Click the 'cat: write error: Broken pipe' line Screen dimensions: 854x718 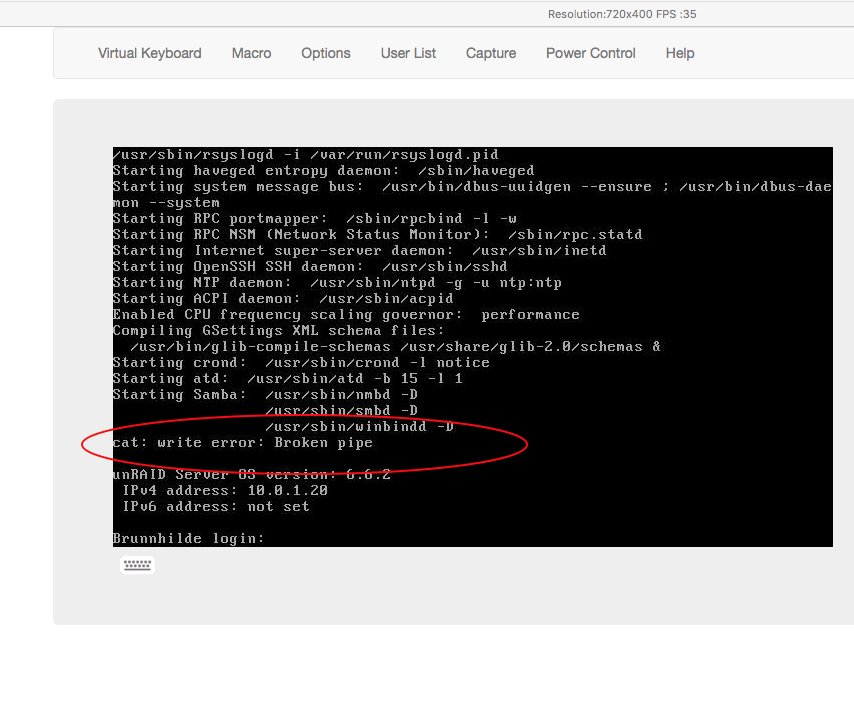[x=243, y=442]
